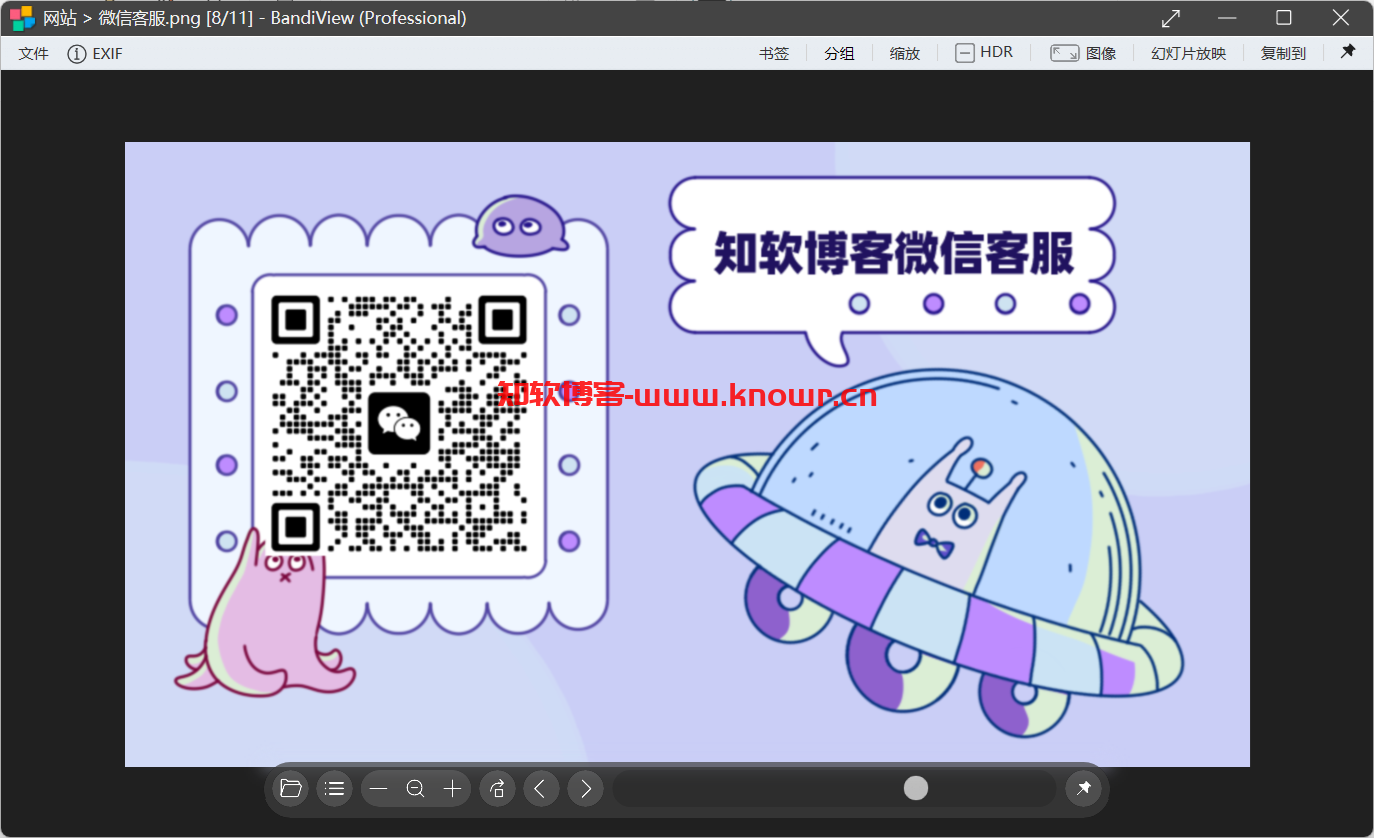Show the file list panel icon
The width and height of the screenshot is (1374, 838).
pyautogui.click(x=335, y=789)
